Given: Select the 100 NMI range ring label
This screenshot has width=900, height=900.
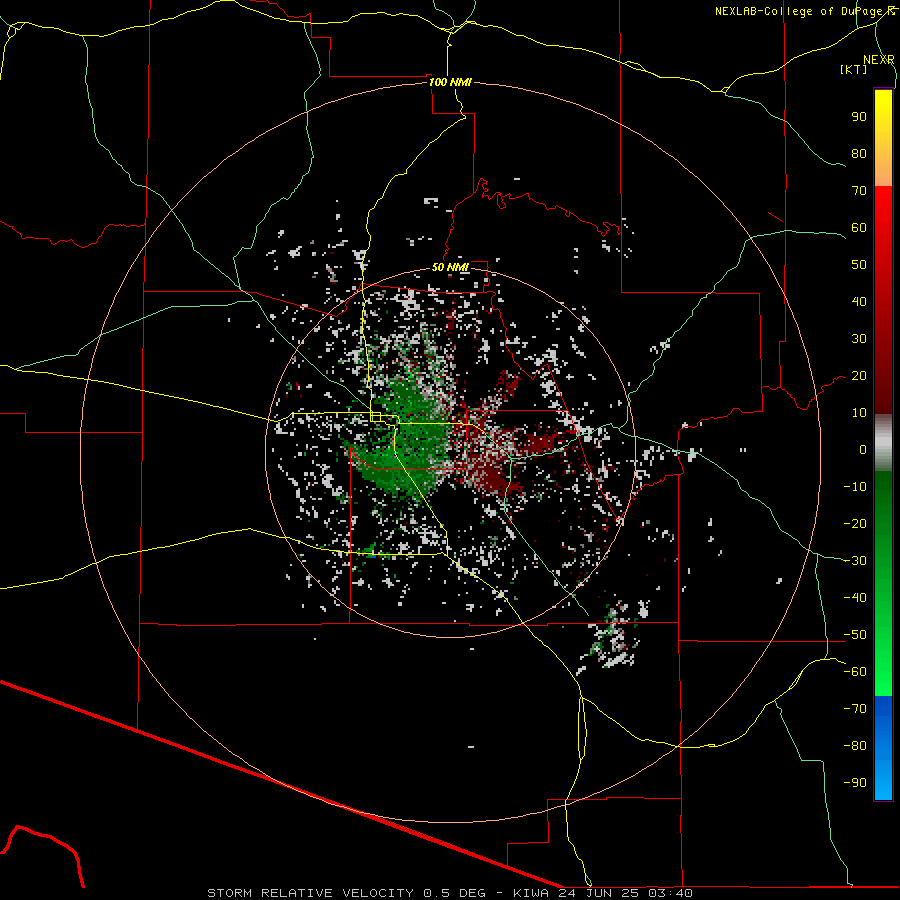Looking at the screenshot, I should click(450, 82).
